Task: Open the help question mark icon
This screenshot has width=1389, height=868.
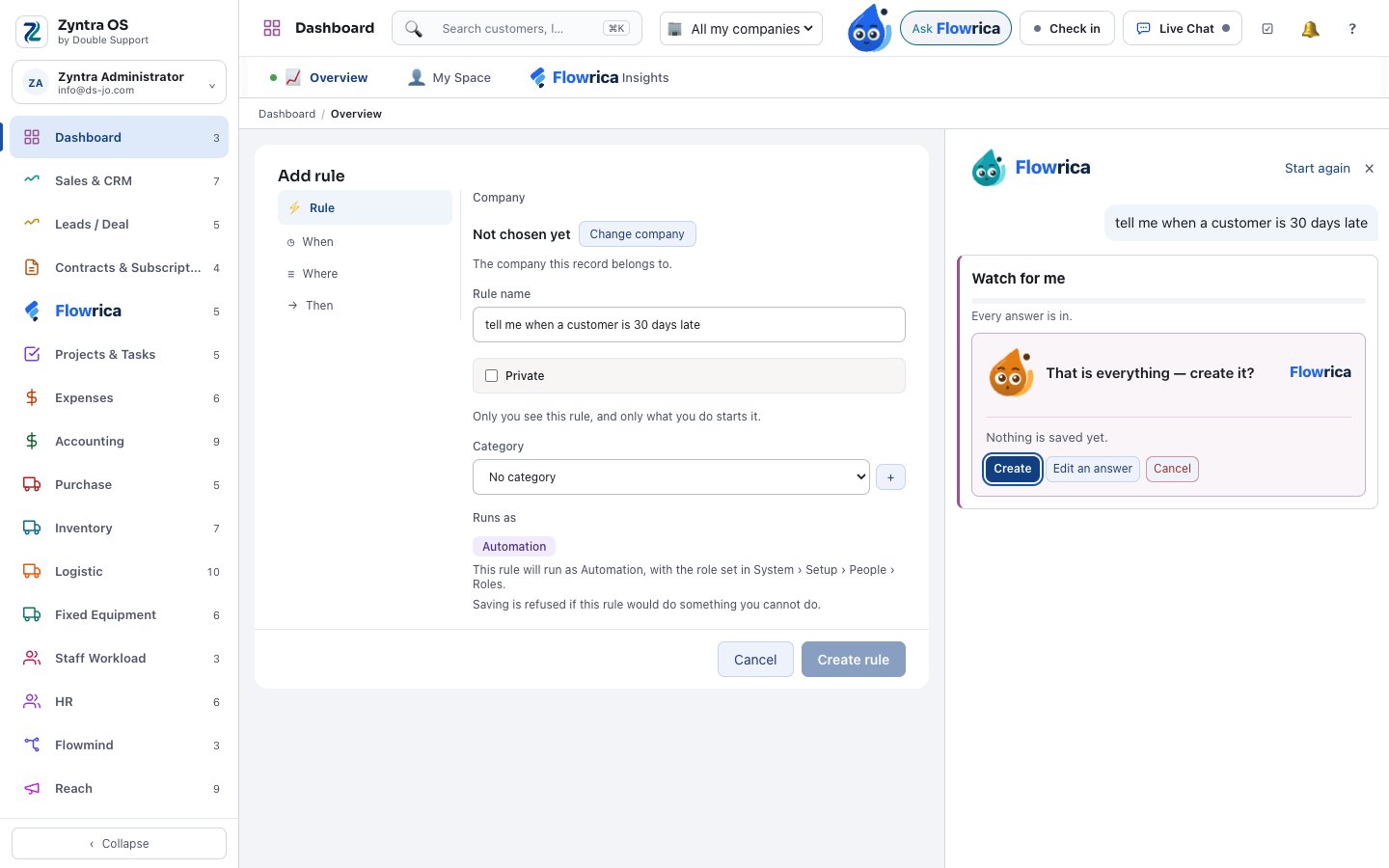Action: coord(1352,29)
